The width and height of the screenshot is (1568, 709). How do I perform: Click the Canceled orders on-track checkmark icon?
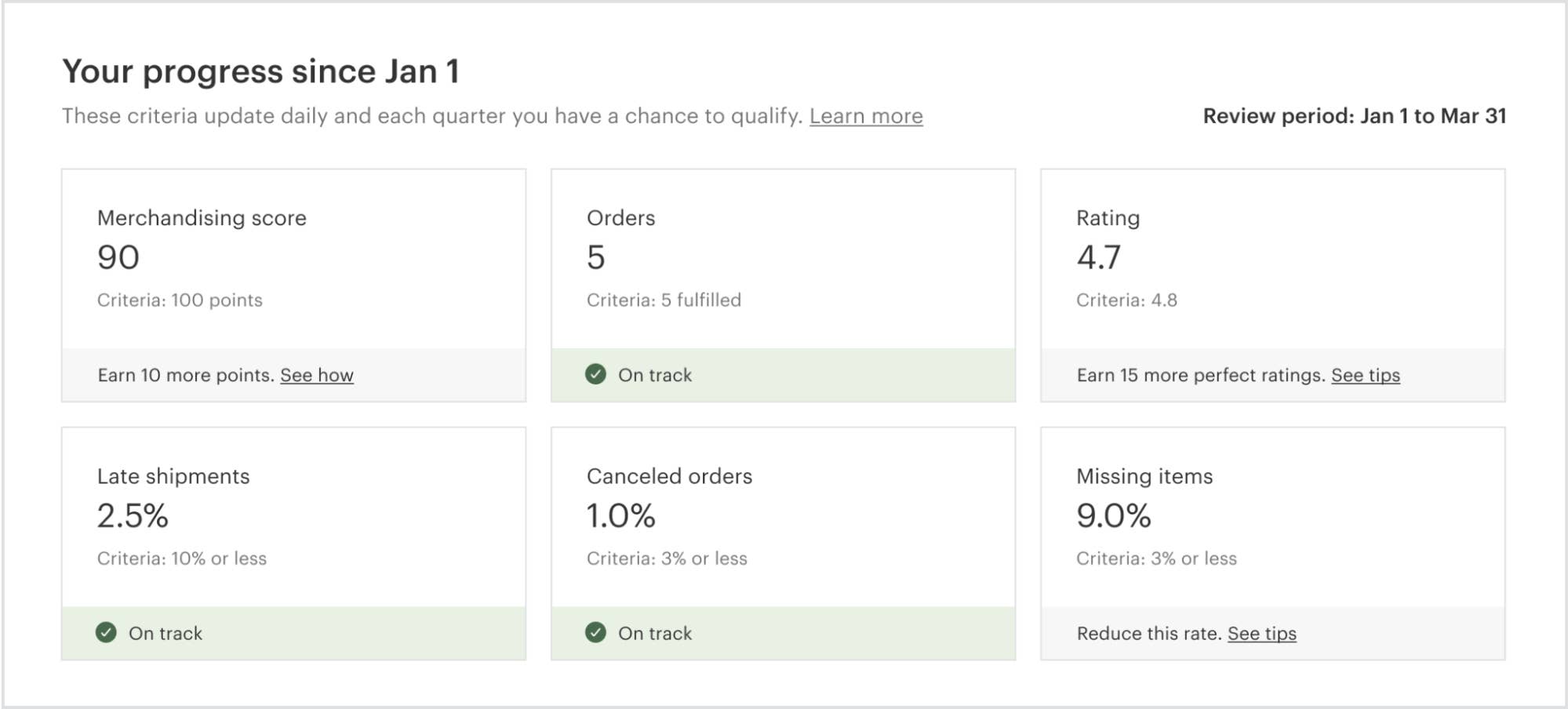click(x=595, y=632)
